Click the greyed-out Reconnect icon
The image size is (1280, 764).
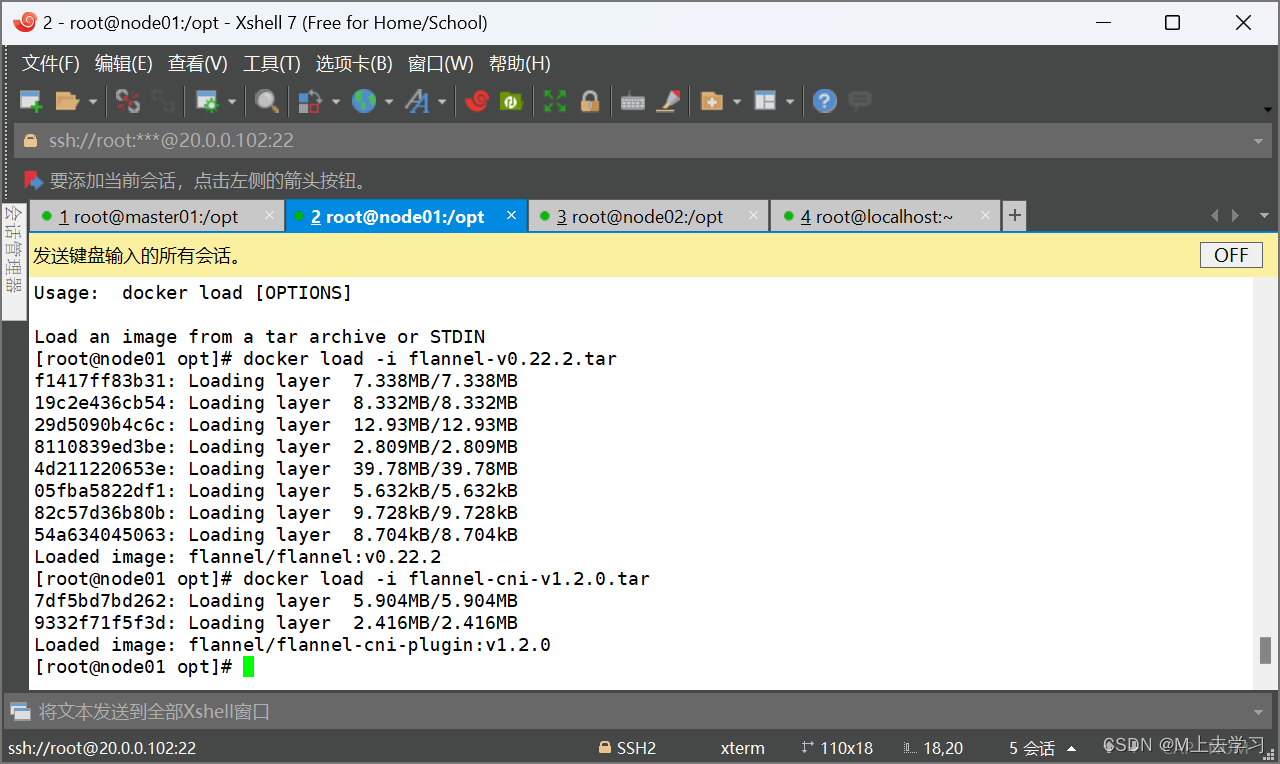click(x=162, y=101)
